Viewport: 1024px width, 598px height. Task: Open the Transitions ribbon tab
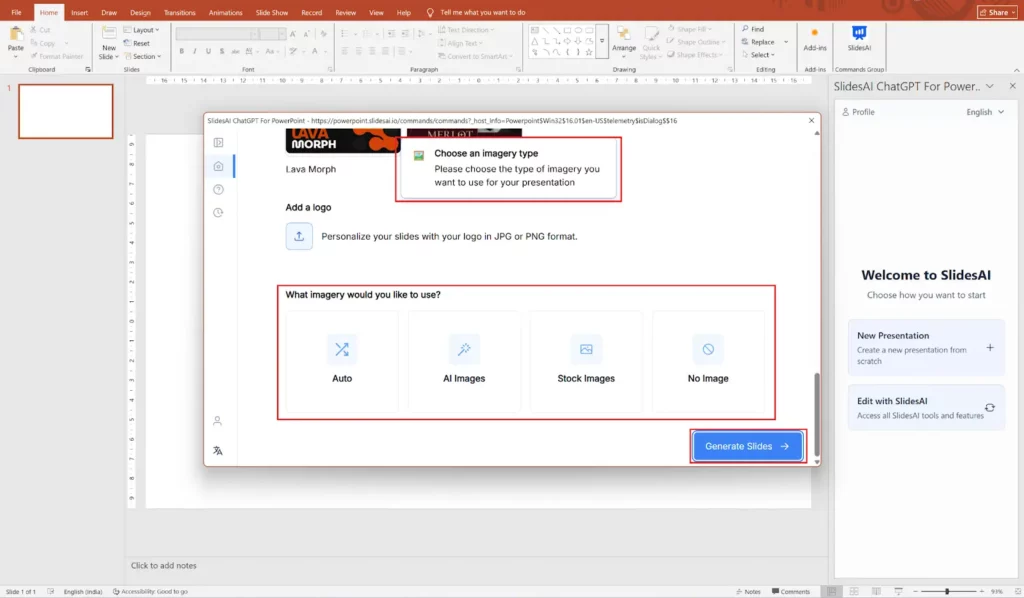pos(179,12)
